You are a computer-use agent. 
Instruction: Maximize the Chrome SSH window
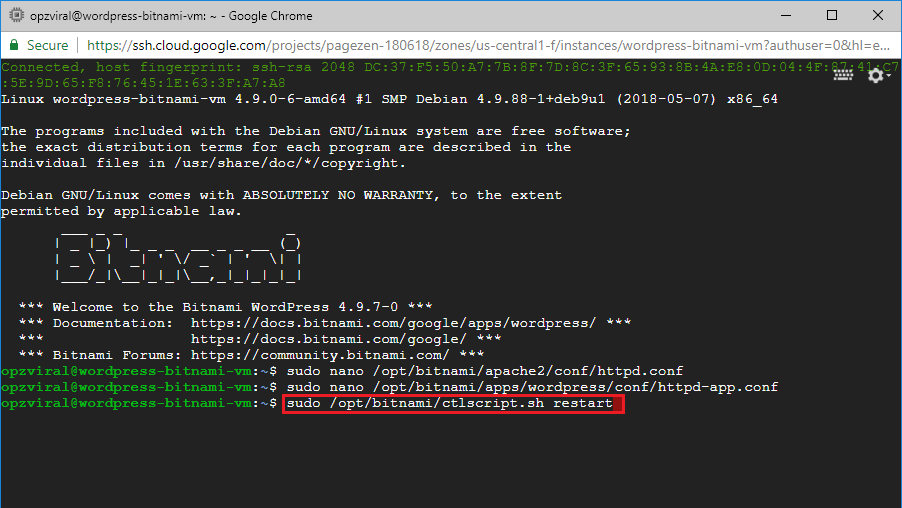tap(832, 16)
